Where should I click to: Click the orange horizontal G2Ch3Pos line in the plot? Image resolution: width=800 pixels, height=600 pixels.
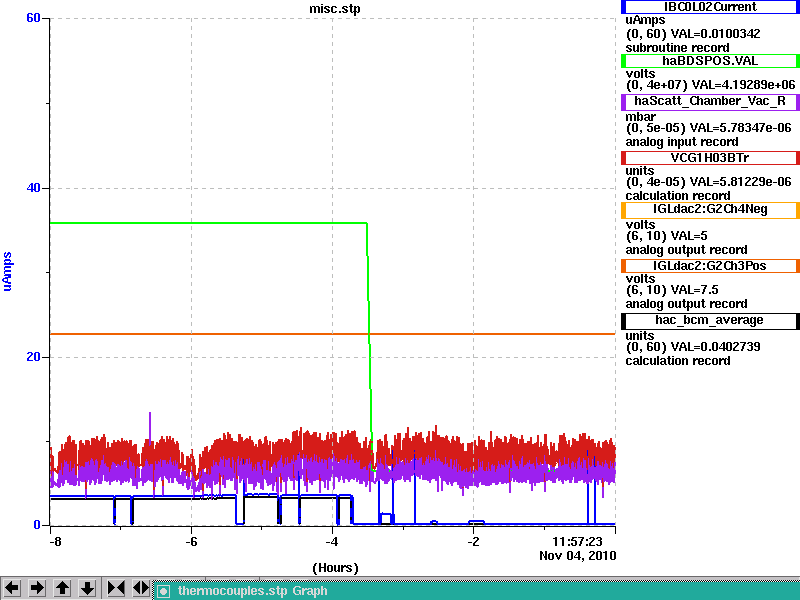(333, 334)
